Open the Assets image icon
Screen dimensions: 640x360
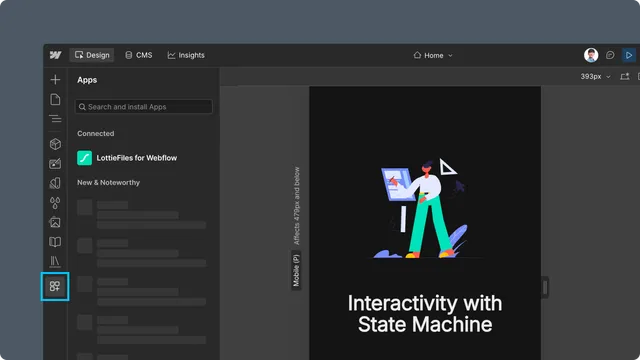(55, 222)
